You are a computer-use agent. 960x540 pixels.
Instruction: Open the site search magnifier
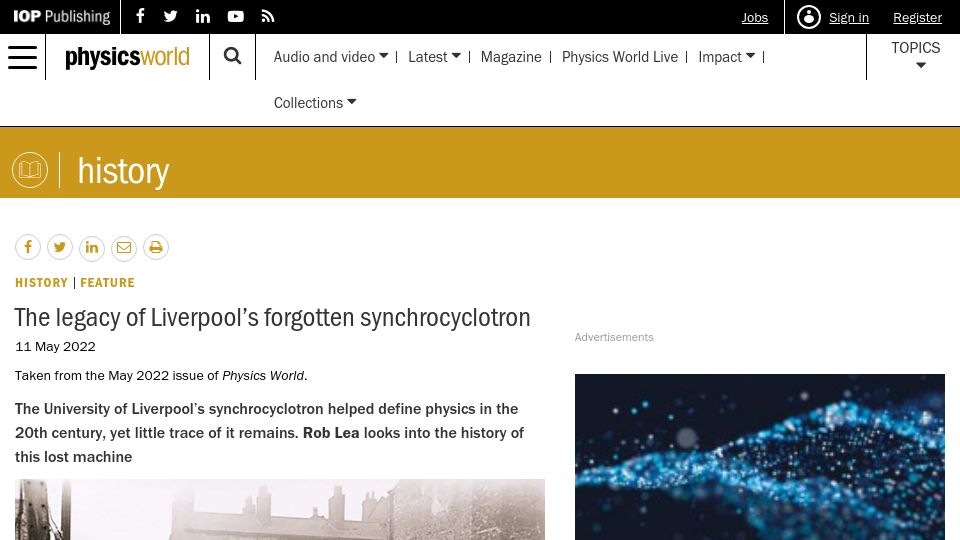coord(233,56)
